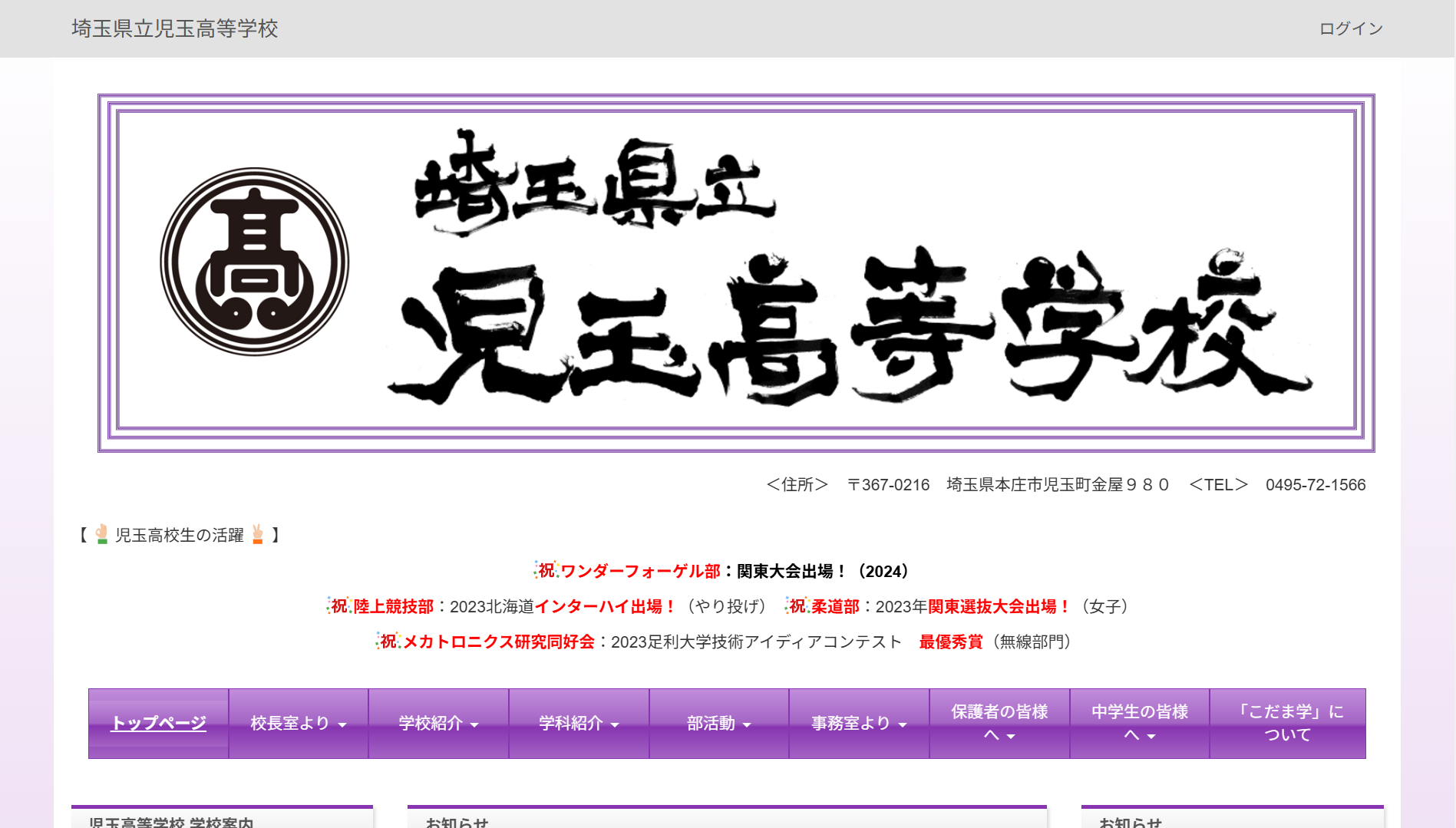Viewport: 1456px width, 828px height.
Task: Open the 「こだま学」について menu item
Action: click(1288, 723)
